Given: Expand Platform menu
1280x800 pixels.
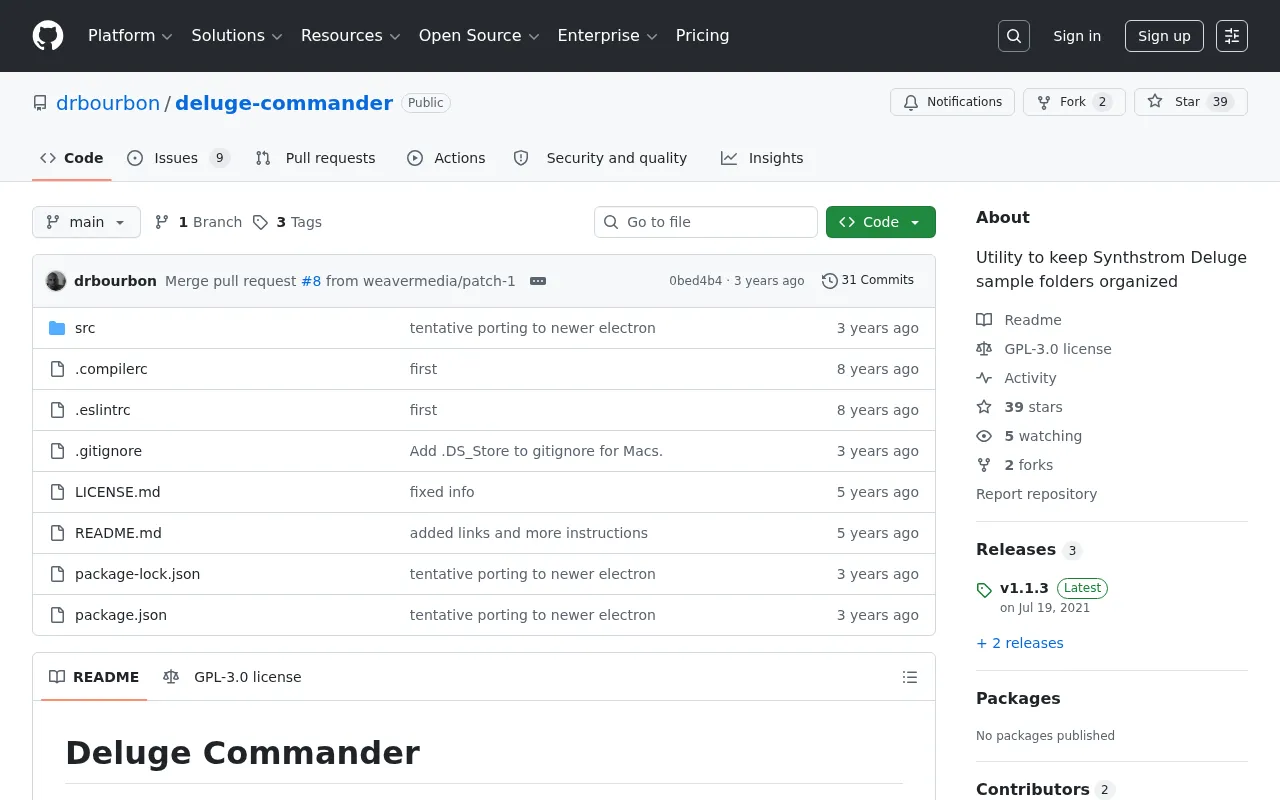Looking at the screenshot, I should point(130,36).
